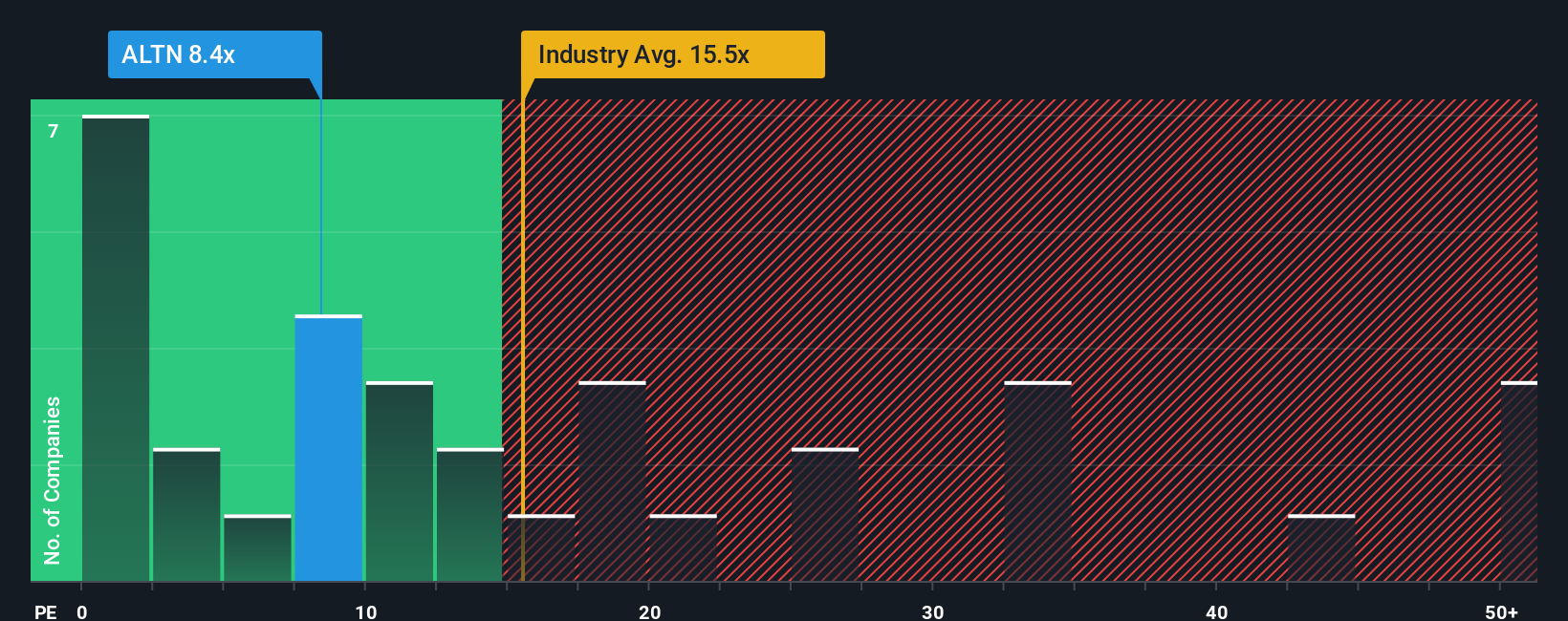
Task: Click the No. of Companies axis title
Action: [53, 480]
